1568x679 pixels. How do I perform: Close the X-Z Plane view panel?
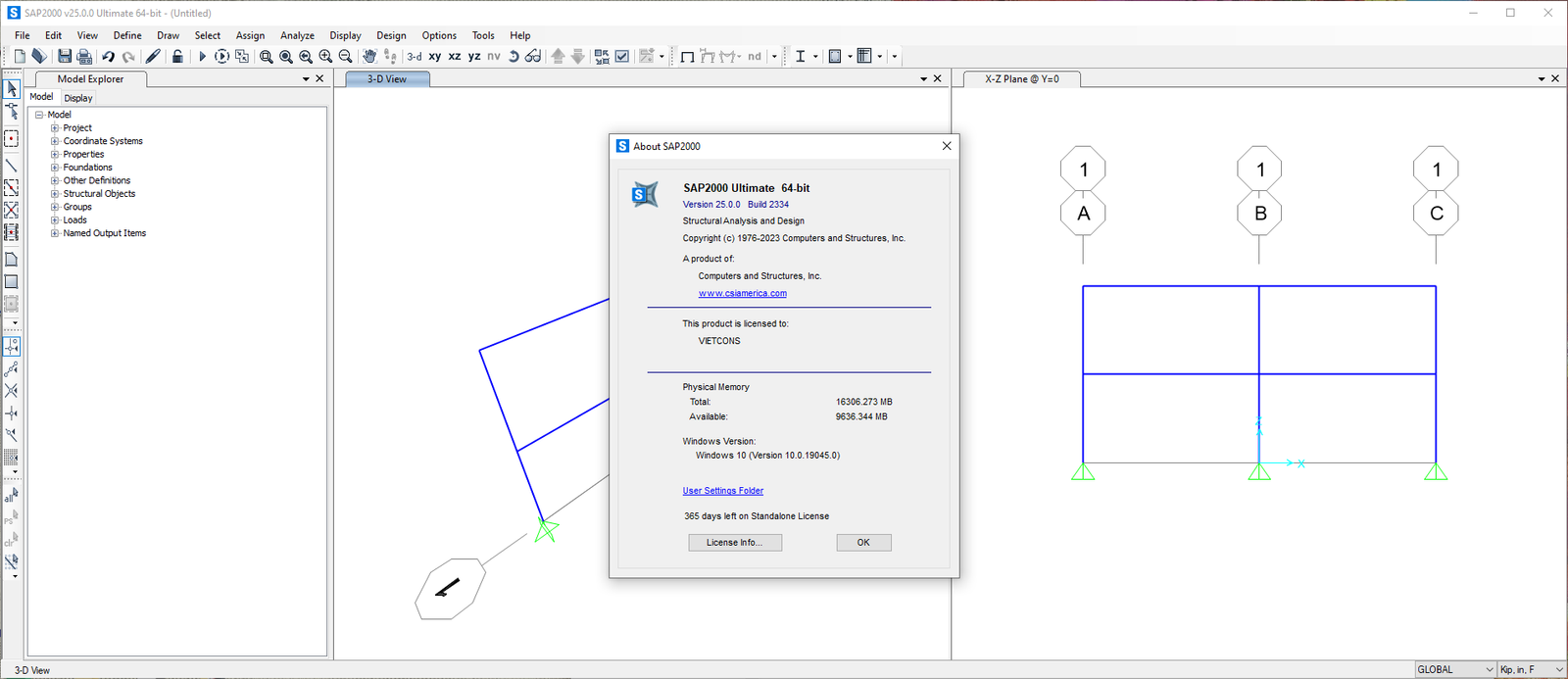click(x=1555, y=78)
